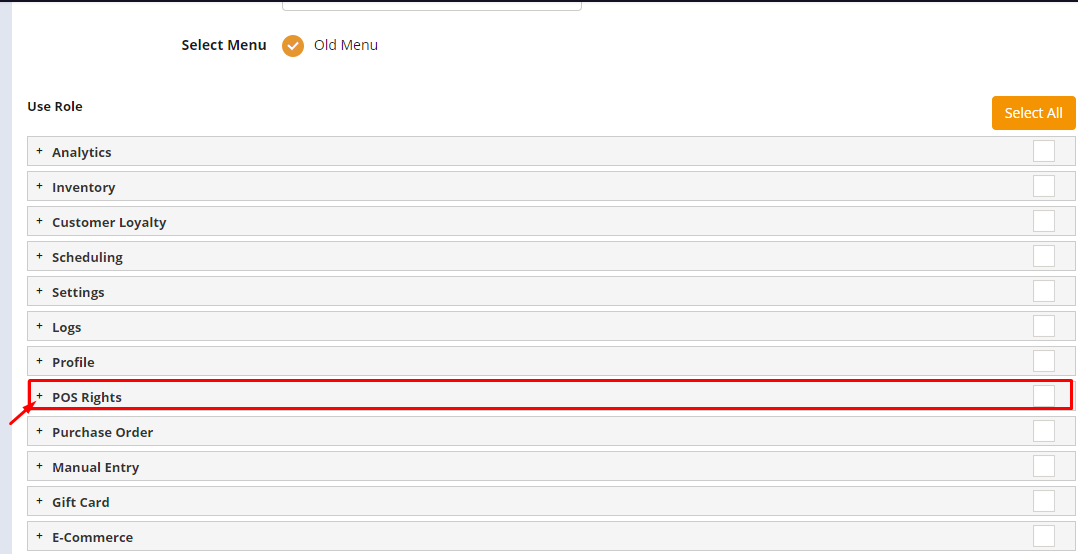Check the Analytics checkbox
Image resolution: width=1078 pixels, height=554 pixels.
[x=1043, y=151]
